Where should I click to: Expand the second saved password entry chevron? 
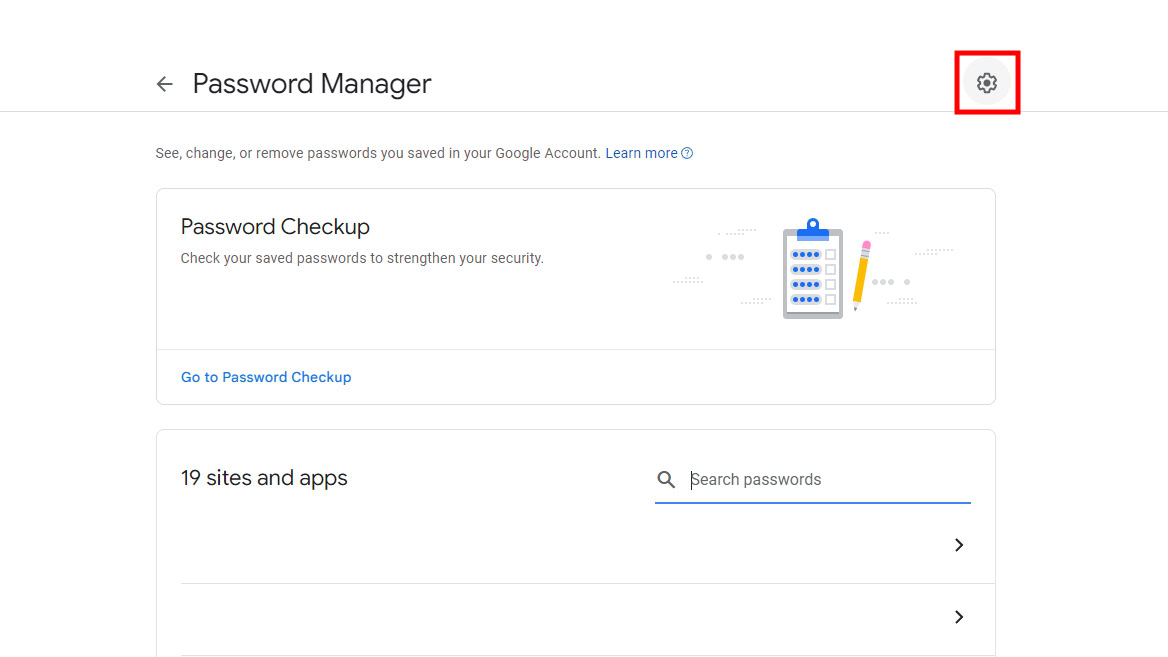pyautogui.click(x=959, y=617)
